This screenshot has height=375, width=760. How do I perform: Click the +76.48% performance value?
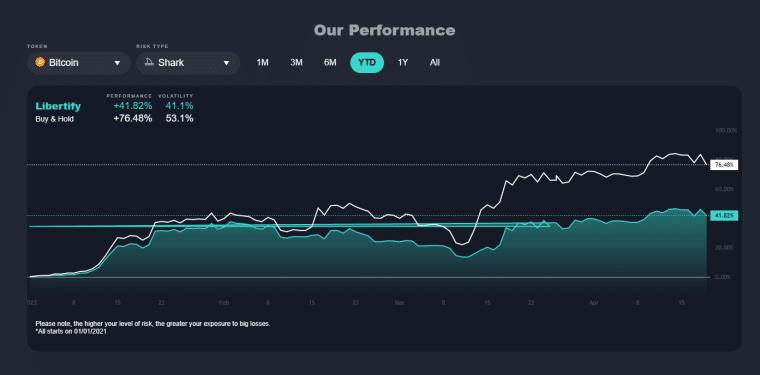point(132,118)
